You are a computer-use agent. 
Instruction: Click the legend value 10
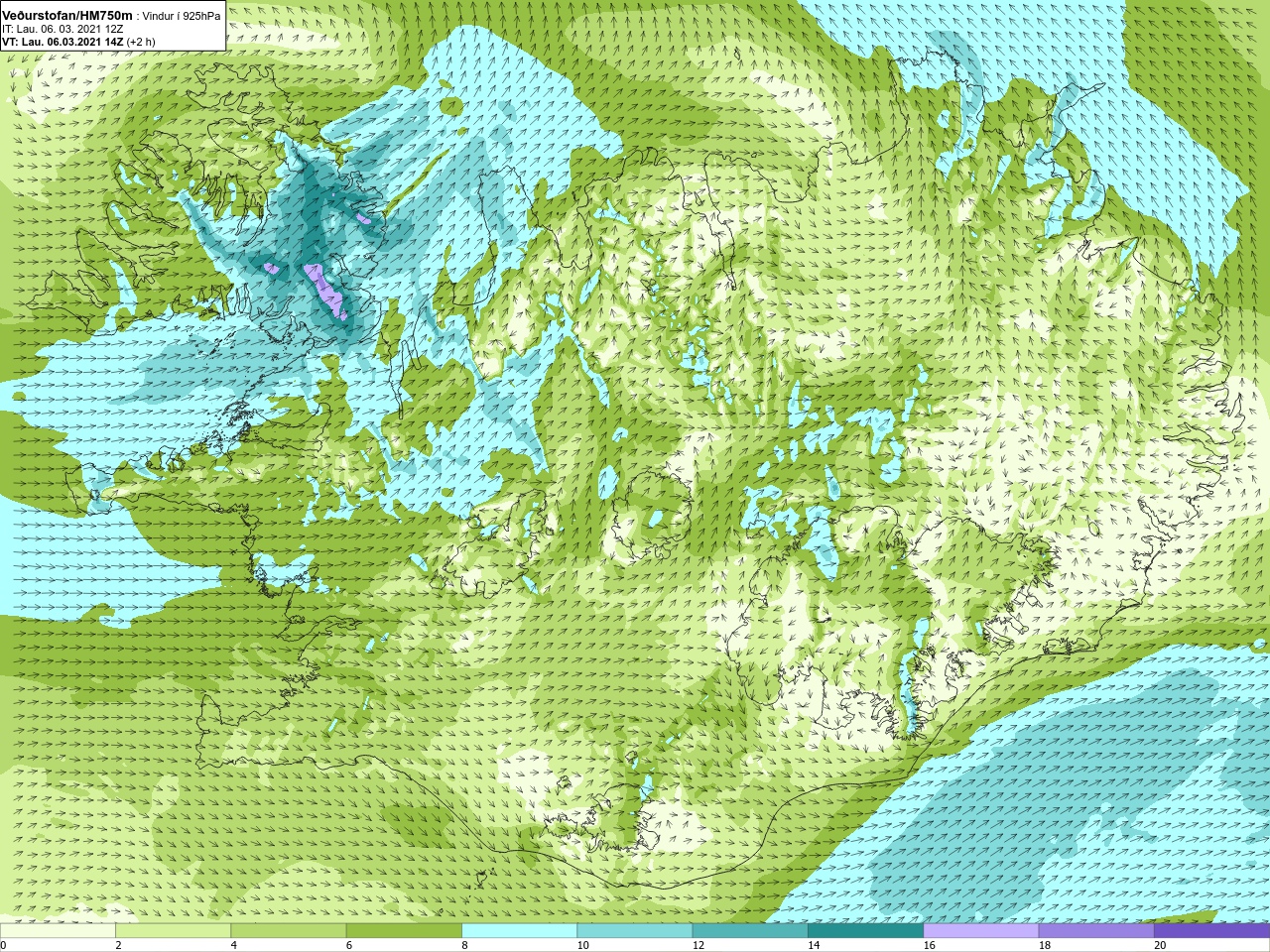click(583, 945)
